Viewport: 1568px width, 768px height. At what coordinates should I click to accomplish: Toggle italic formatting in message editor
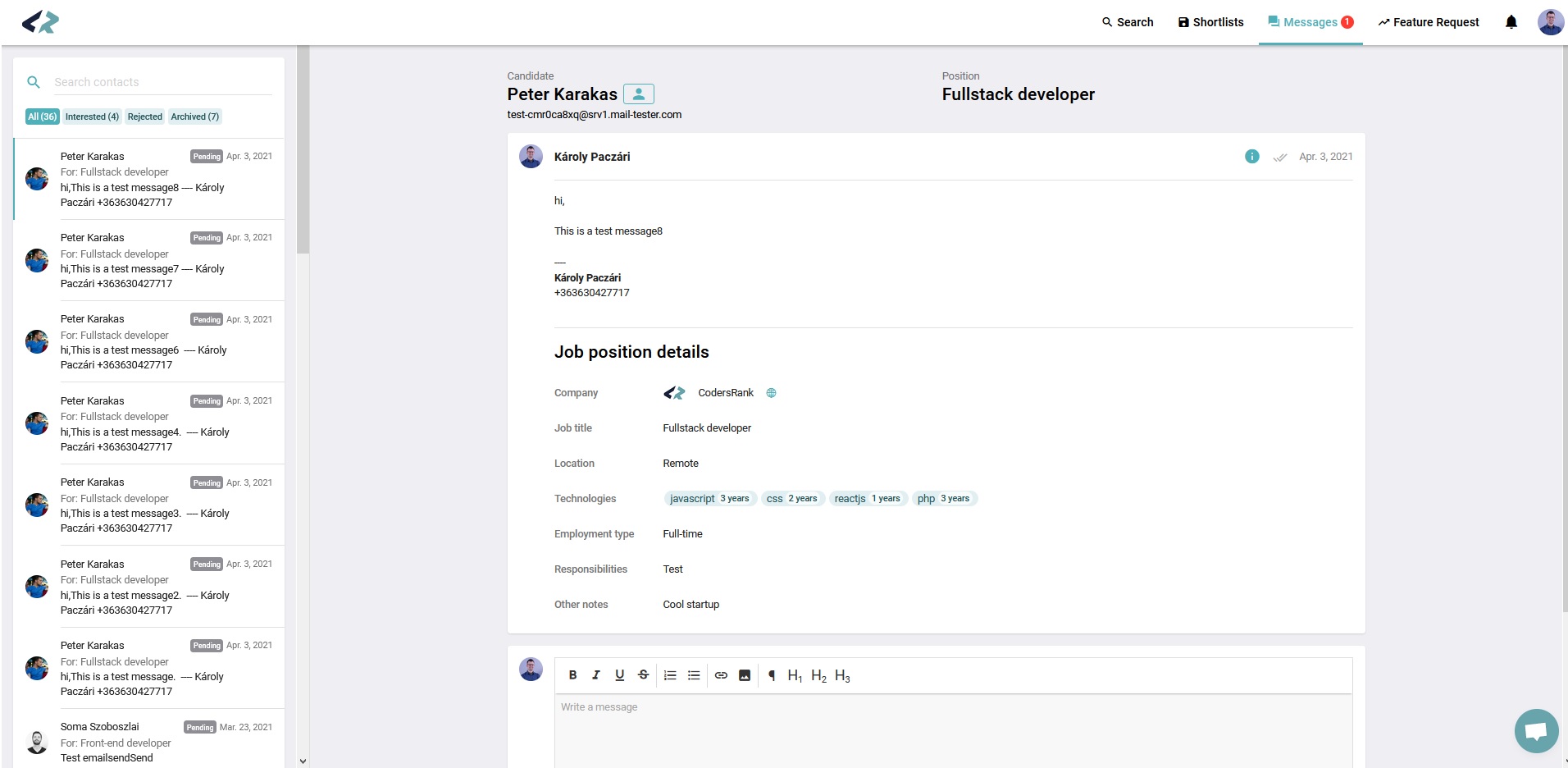click(596, 675)
